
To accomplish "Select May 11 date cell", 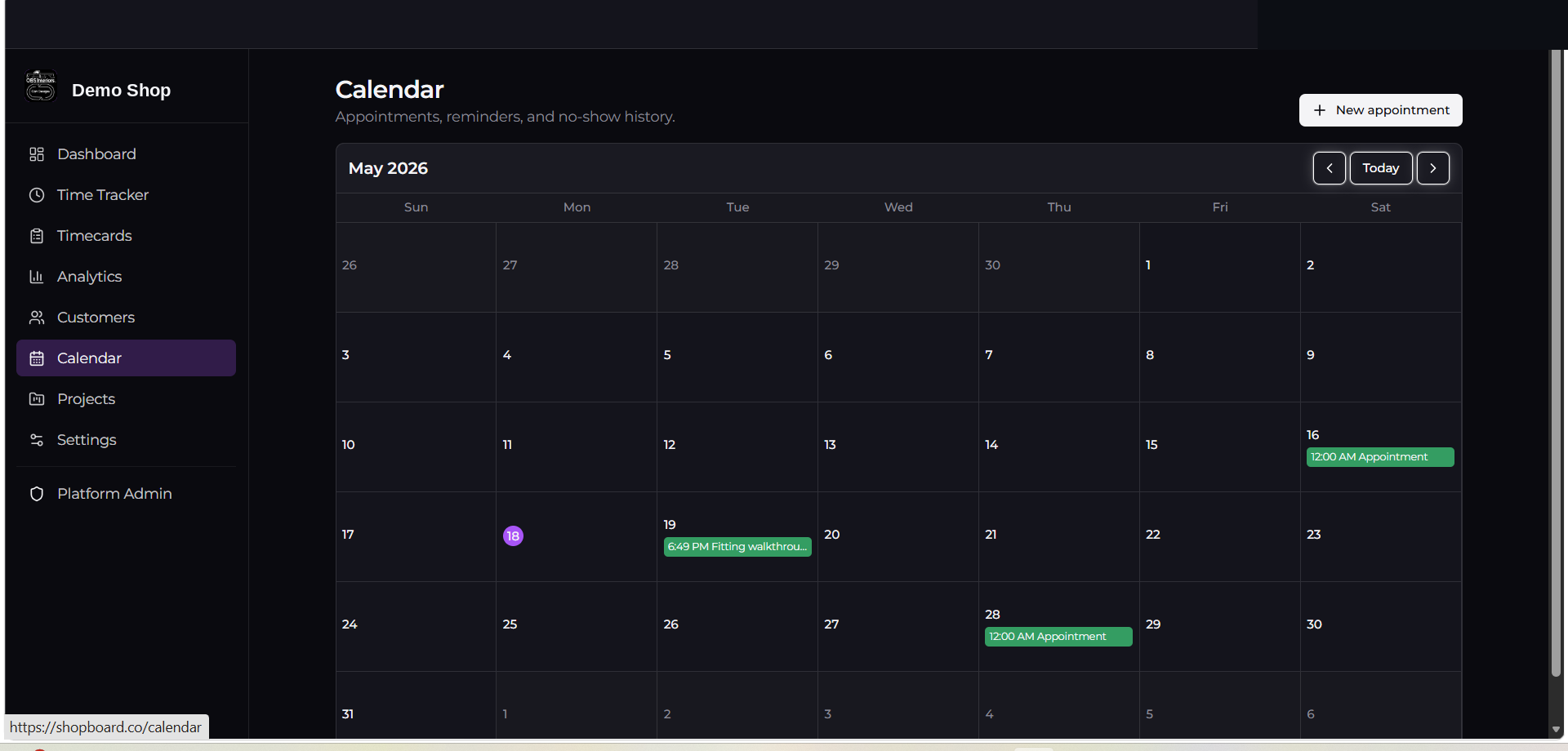I will (x=577, y=447).
